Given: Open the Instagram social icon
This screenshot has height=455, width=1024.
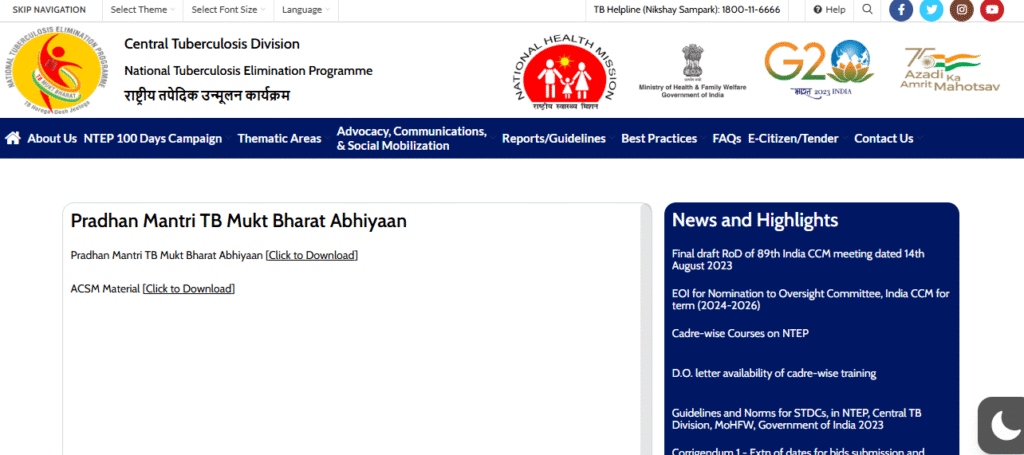Looking at the screenshot, I should (x=961, y=10).
